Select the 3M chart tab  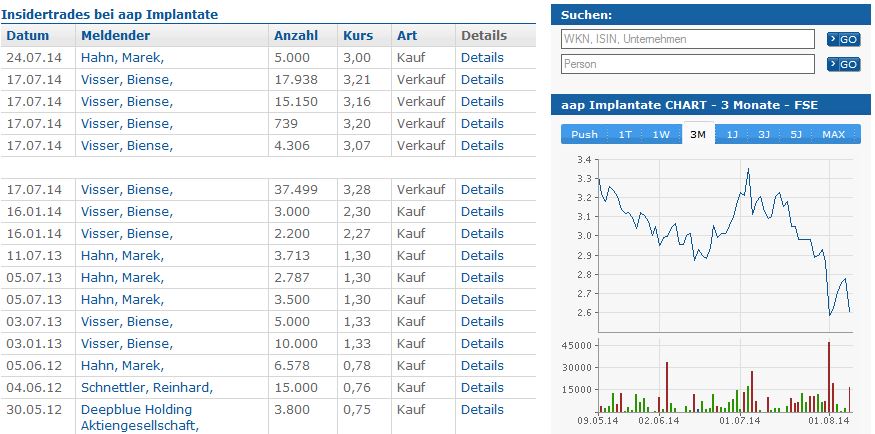tap(698, 134)
